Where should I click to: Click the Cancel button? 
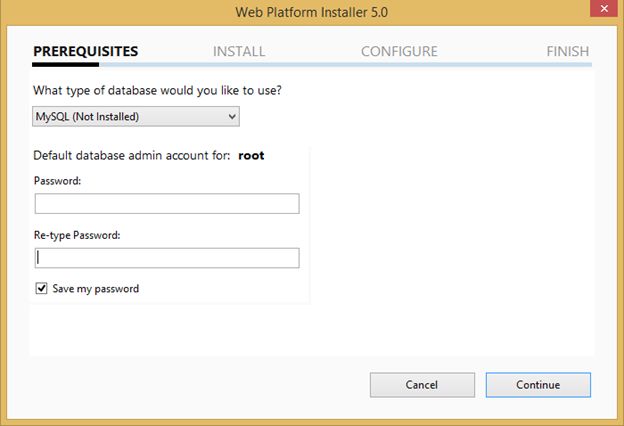pyautogui.click(x=422, y=385)
